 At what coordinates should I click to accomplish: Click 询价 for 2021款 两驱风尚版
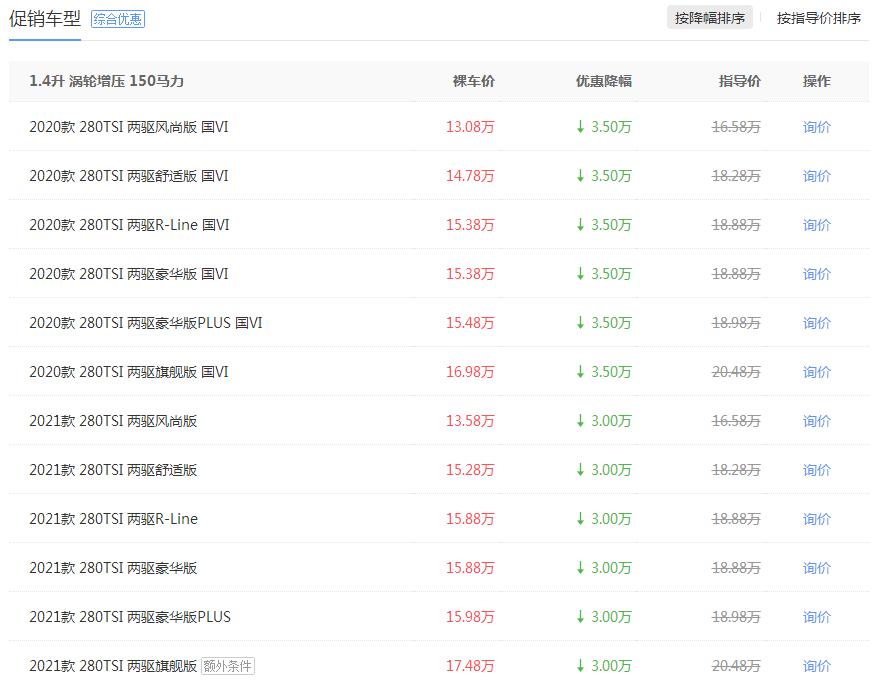(x=817, y=421)
